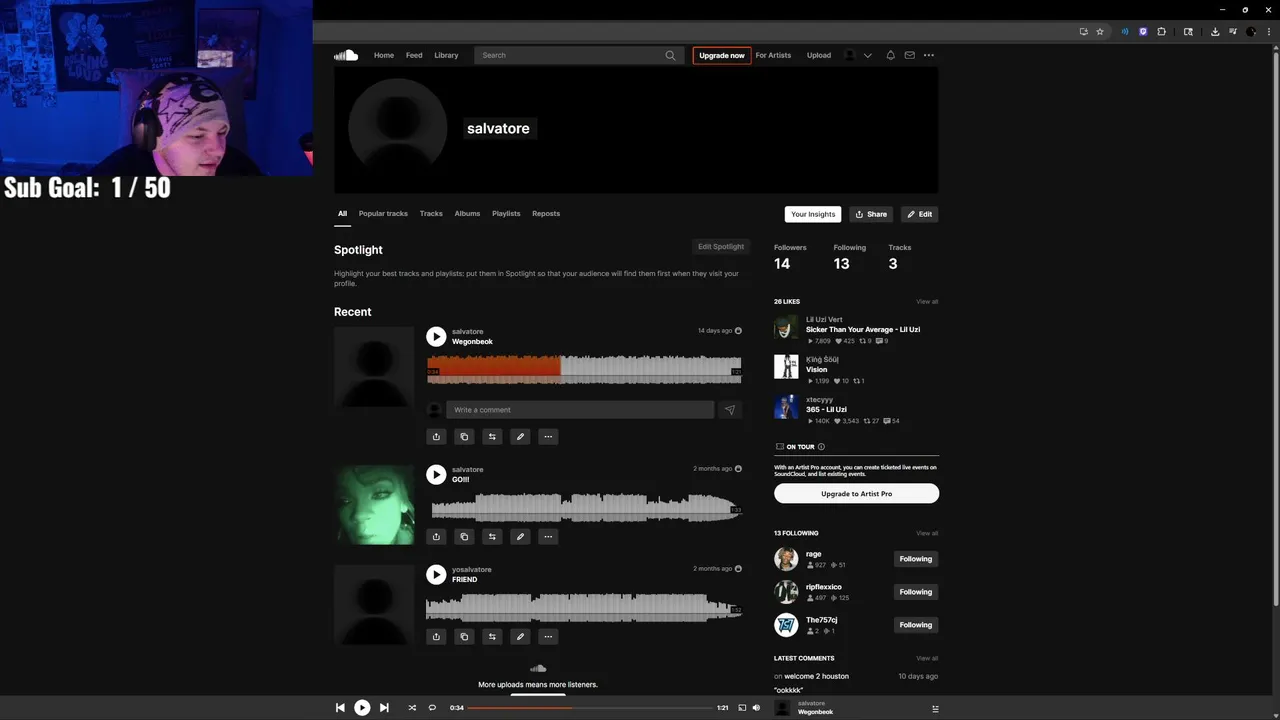Bookmark page with the star icon
Viewport: 1280px width, 720px height.
coord(1100,32)
